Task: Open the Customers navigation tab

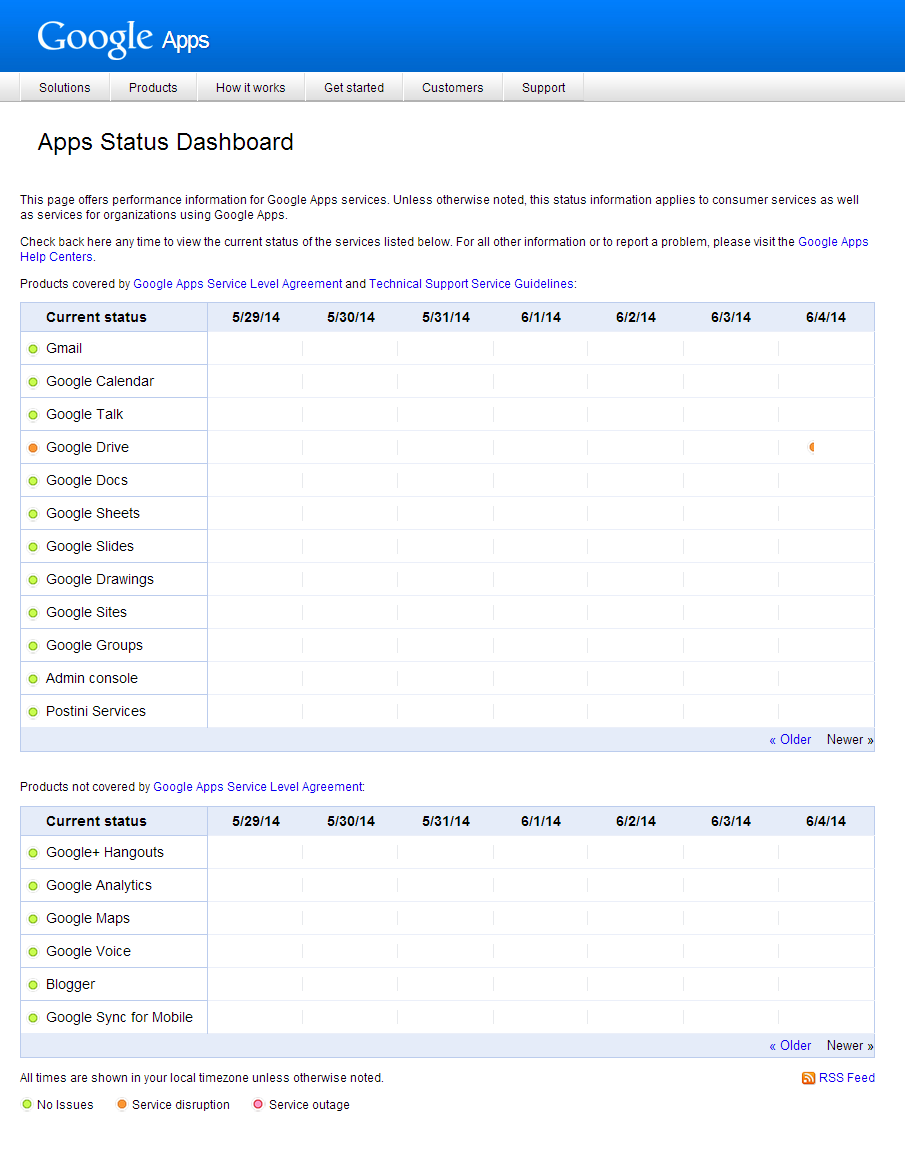Action: coord(452,88)
